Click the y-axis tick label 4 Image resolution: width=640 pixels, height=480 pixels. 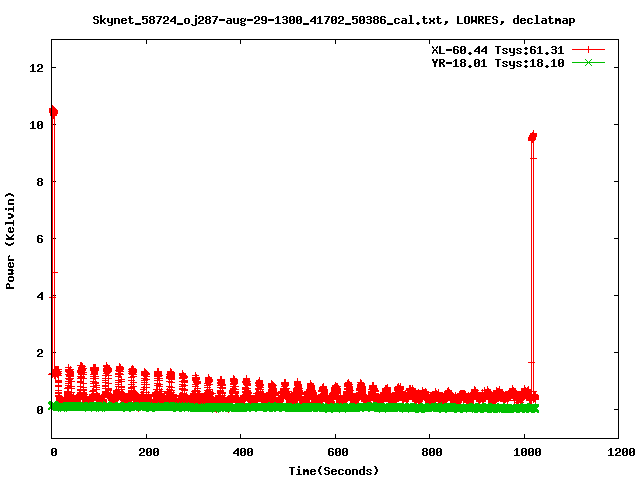40,296
